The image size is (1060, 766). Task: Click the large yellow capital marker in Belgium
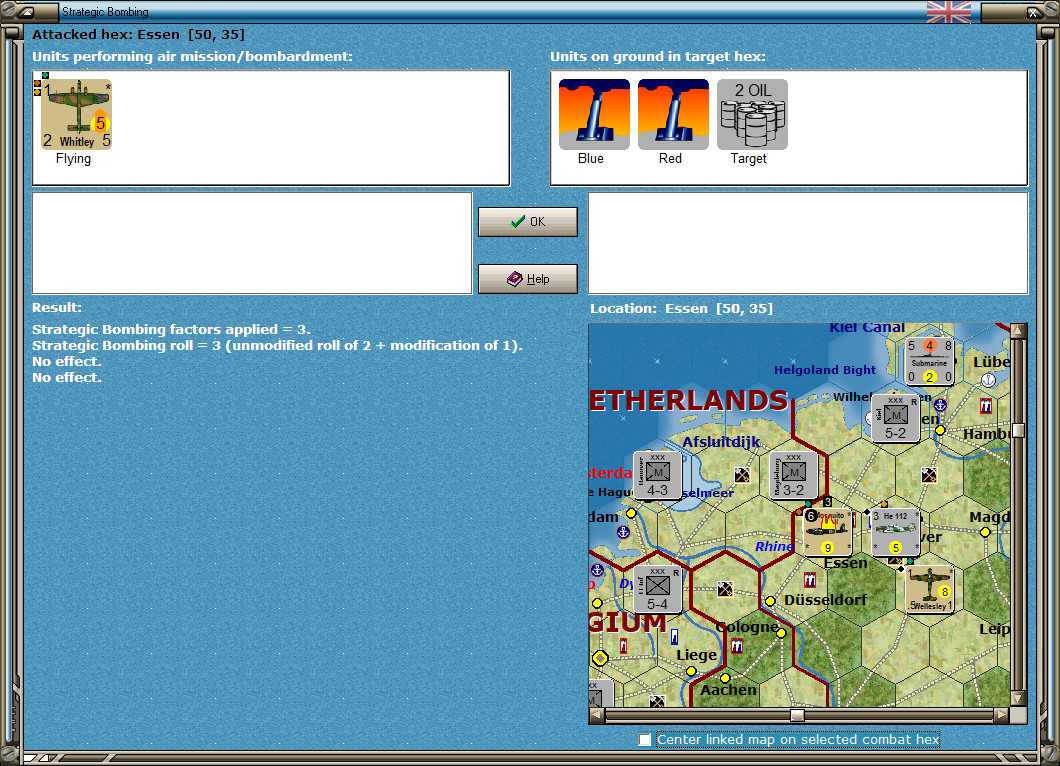(600, 658)
